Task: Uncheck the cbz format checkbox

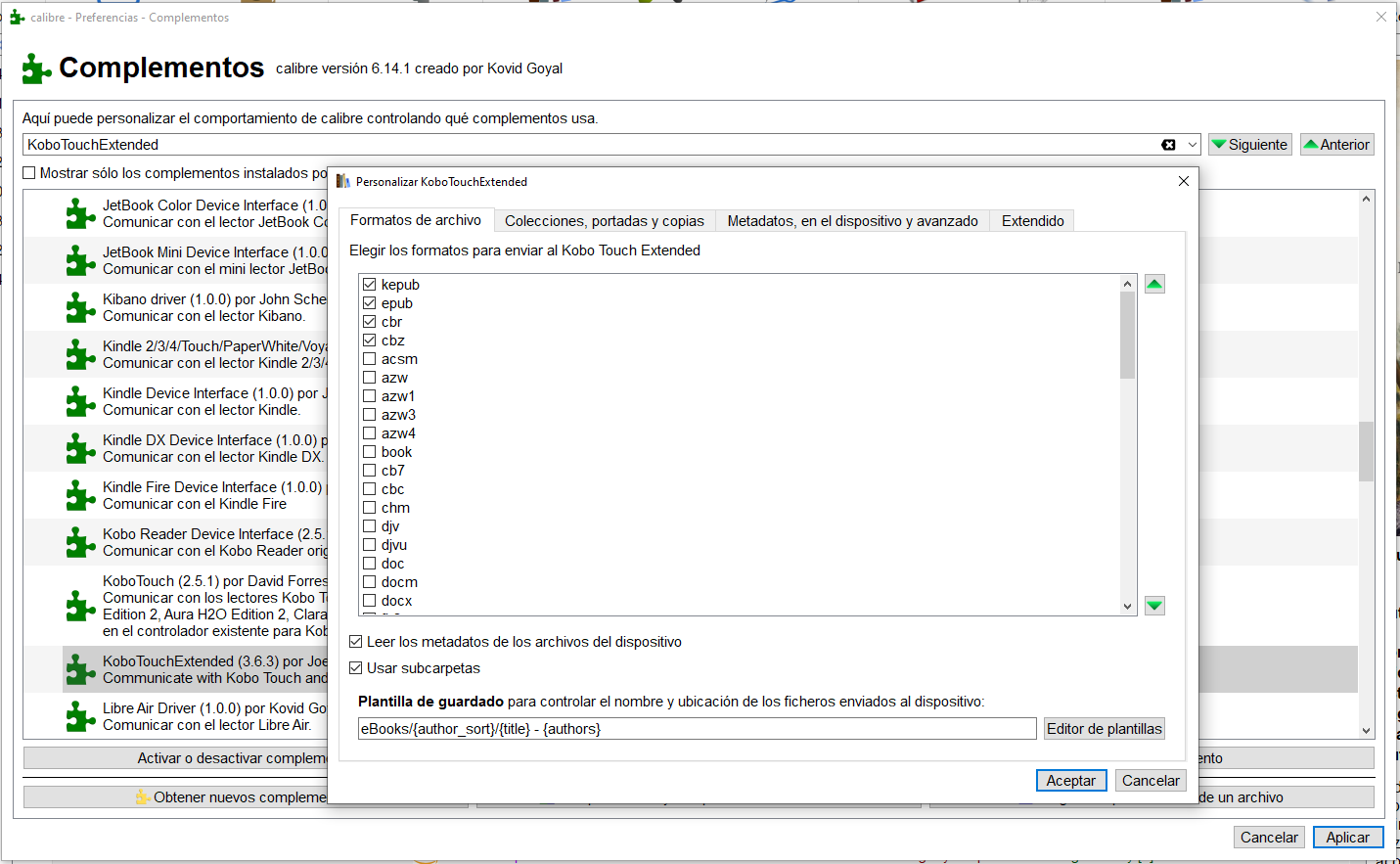Action: 369,341
